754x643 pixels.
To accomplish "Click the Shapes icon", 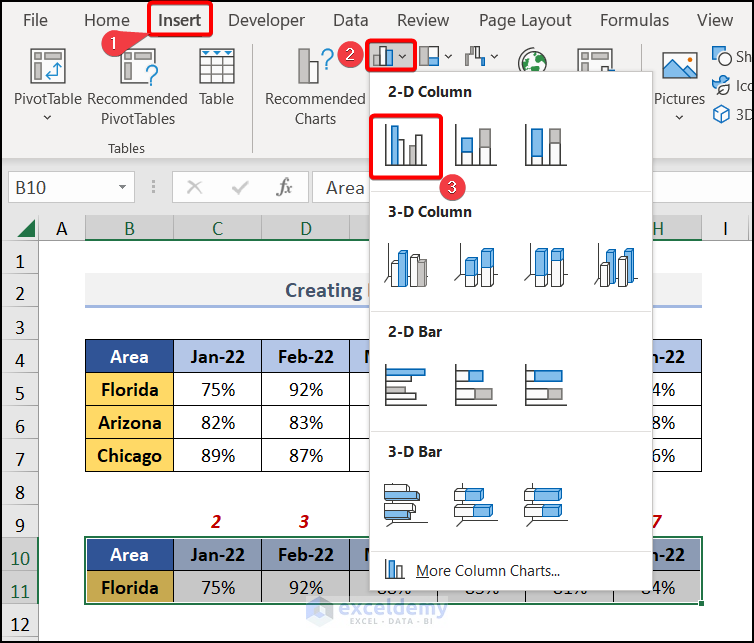I will [x=722, y=56].
